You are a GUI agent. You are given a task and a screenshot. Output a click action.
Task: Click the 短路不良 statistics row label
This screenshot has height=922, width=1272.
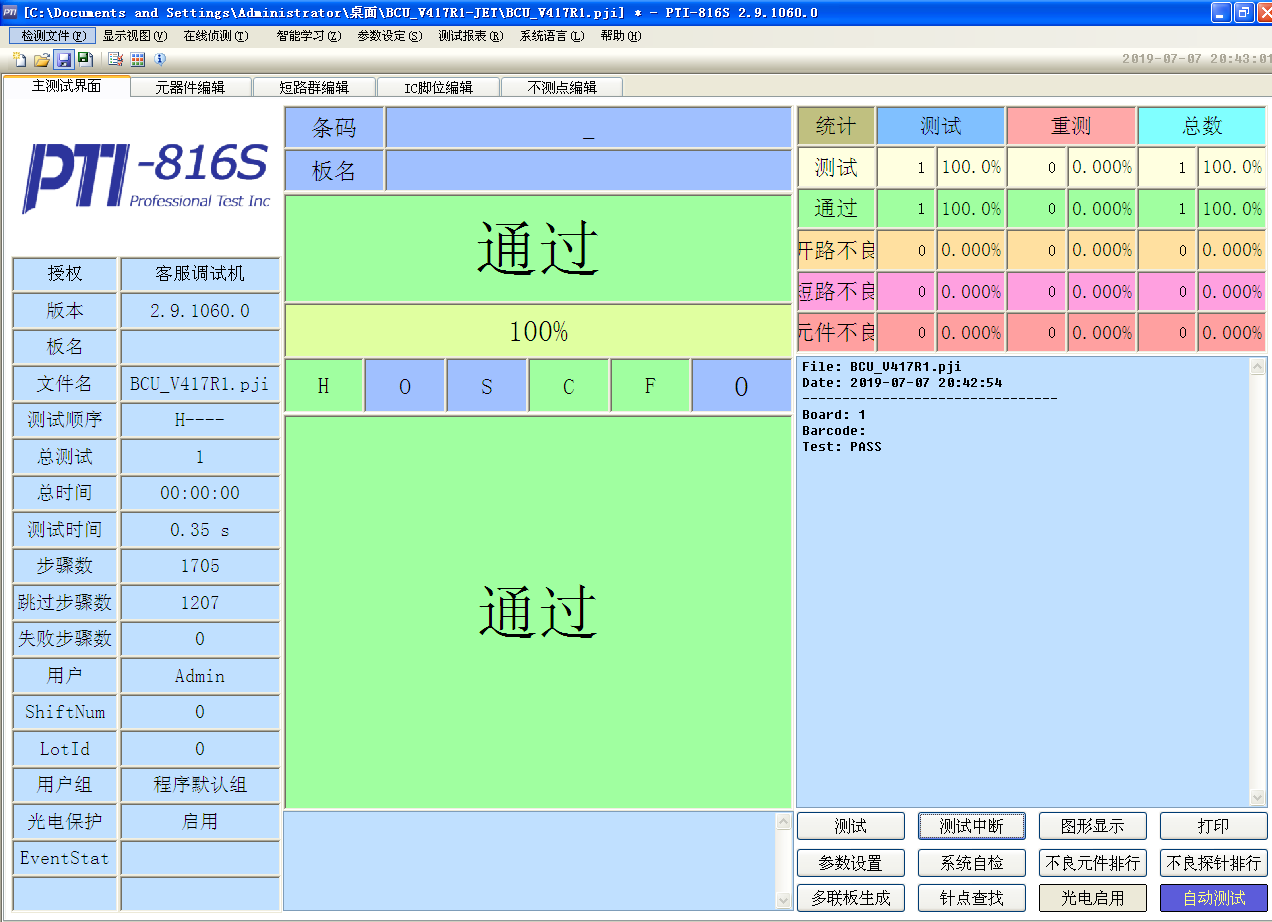click(836, 291)
